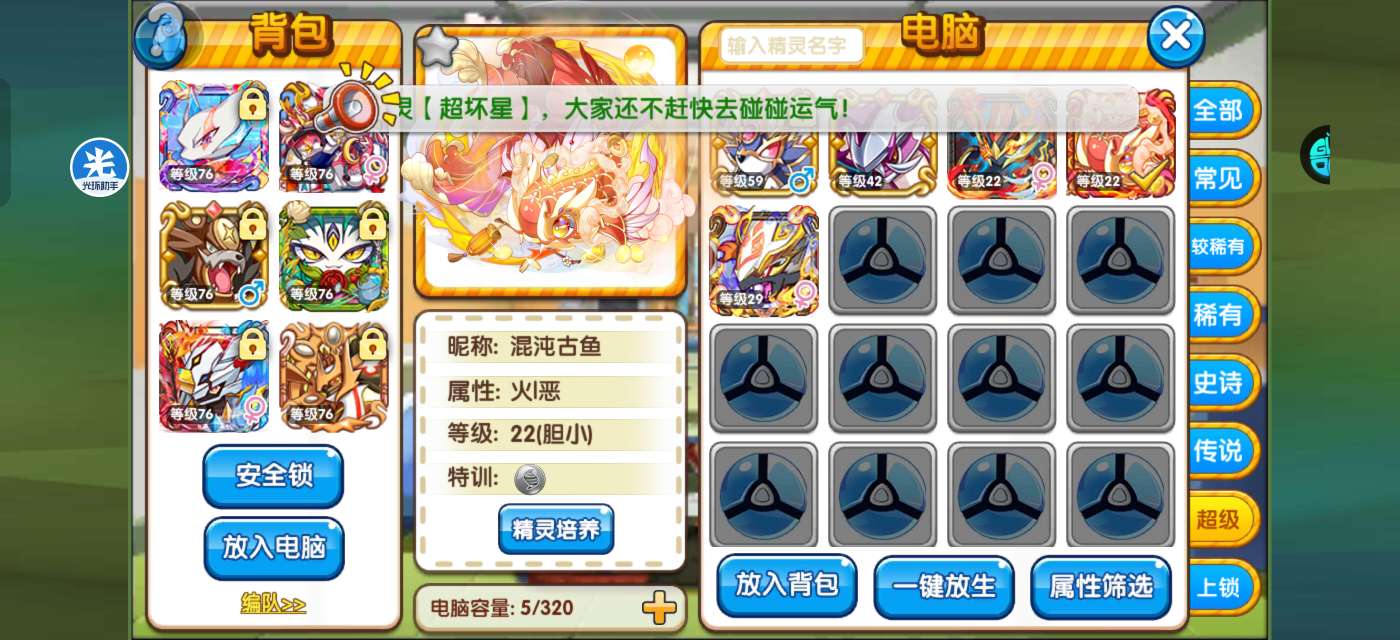Toggle the 安全锁 safety lock button
Image resolution: width=1400 pixels, height=640 pixels.
[x=273, y=476]
